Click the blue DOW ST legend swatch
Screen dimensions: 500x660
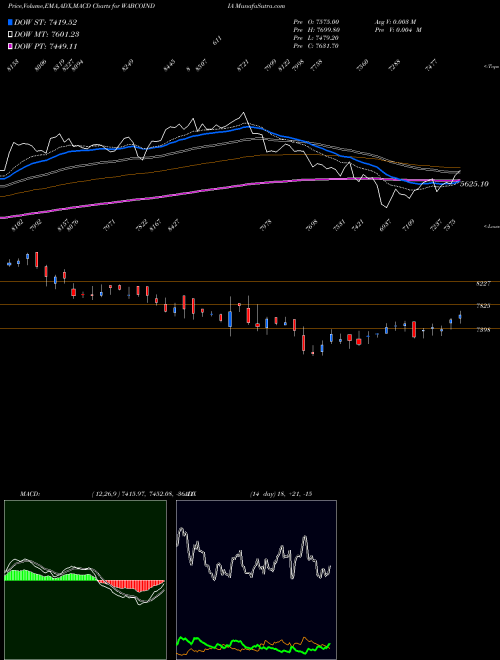click(11, 22)
